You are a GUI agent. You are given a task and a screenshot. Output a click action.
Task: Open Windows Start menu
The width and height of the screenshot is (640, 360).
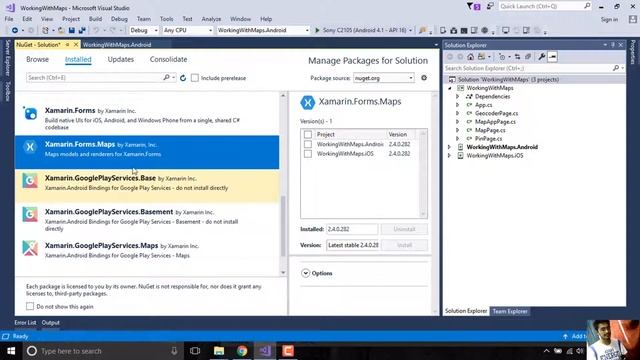click(11, 351)
